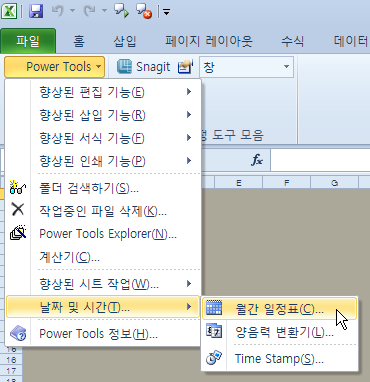Open Power Tools Explorer(N)... menu item
This screenshot has height=382, width=370.
(x=103, y=234)
